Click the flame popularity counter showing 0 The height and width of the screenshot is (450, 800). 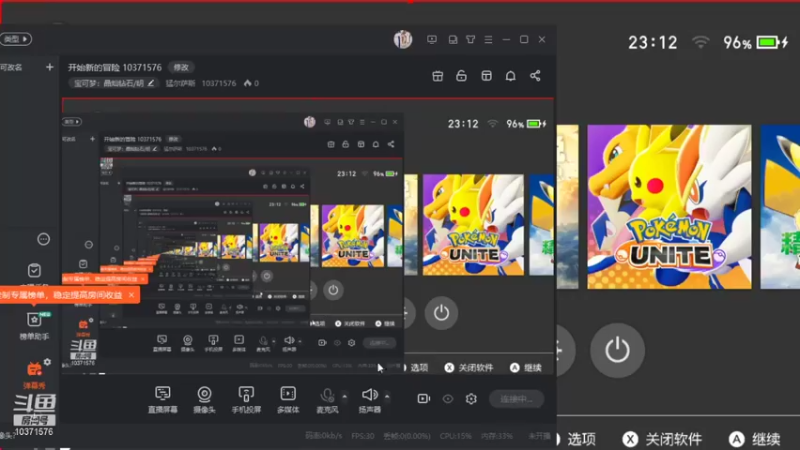(251, 83)
